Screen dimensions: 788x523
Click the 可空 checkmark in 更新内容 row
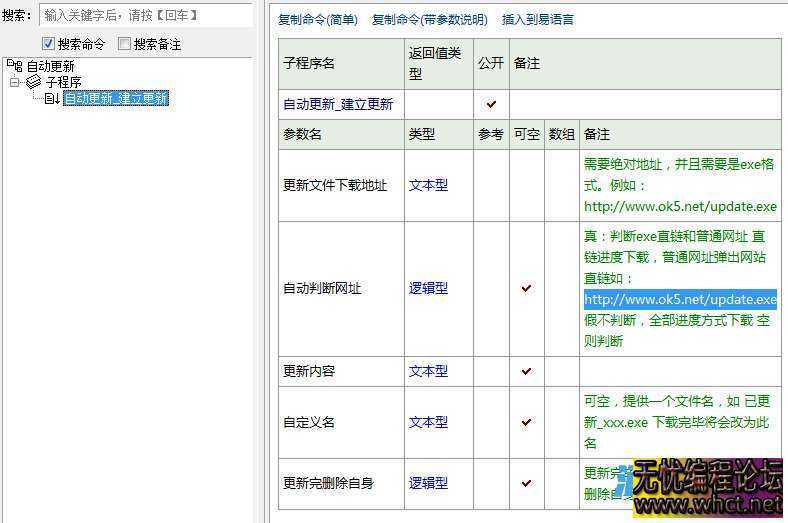click(x=526, y=371)
